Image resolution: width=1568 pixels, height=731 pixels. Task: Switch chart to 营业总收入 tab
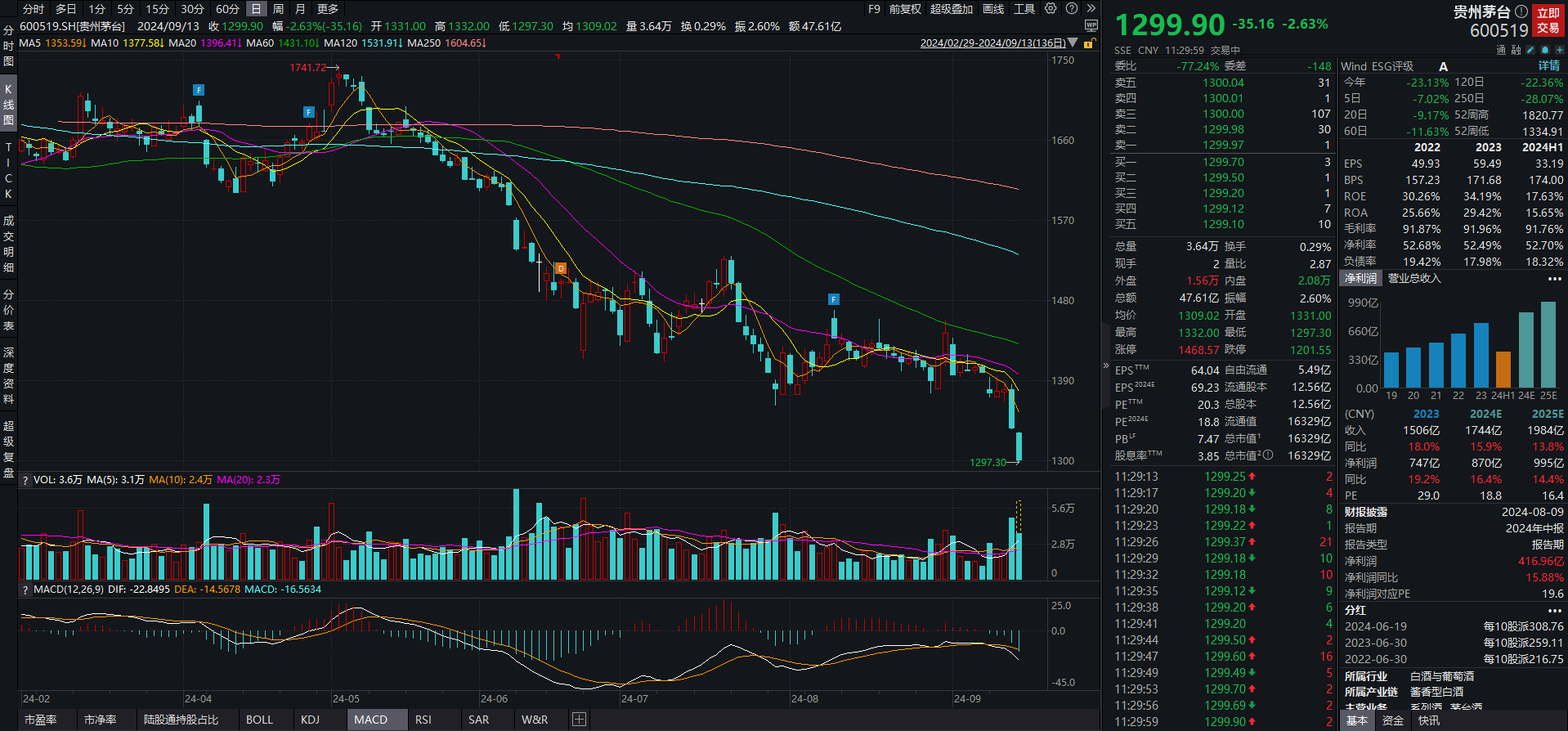coord(1414,279)
